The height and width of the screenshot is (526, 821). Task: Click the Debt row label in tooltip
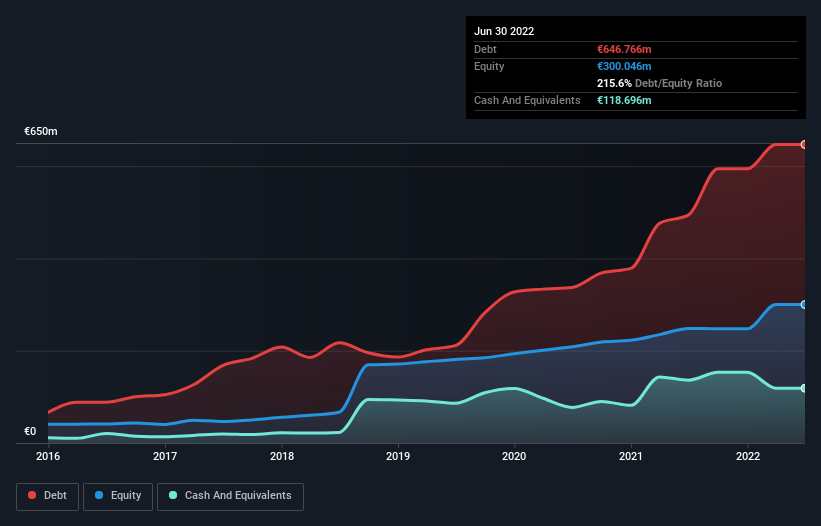[485, 49]
